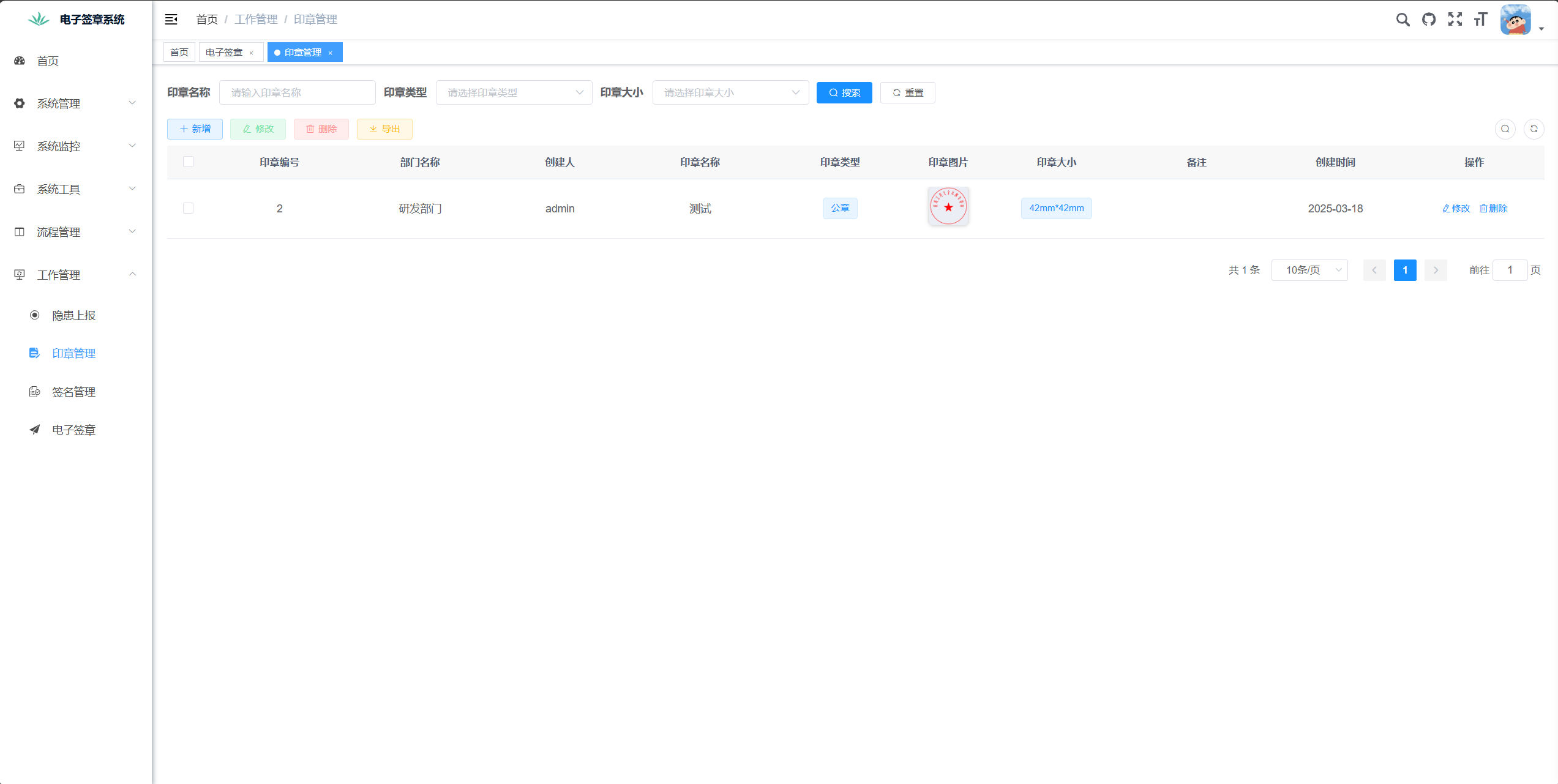Click the 新增 button
The image size is (1558, 784).
195,129
